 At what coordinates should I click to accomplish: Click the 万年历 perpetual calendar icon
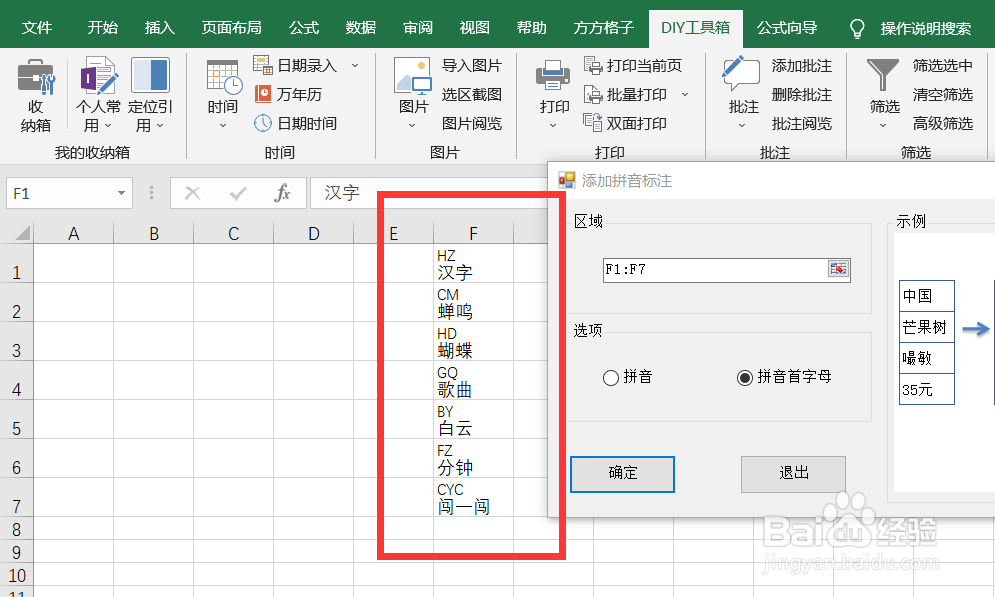262,94
